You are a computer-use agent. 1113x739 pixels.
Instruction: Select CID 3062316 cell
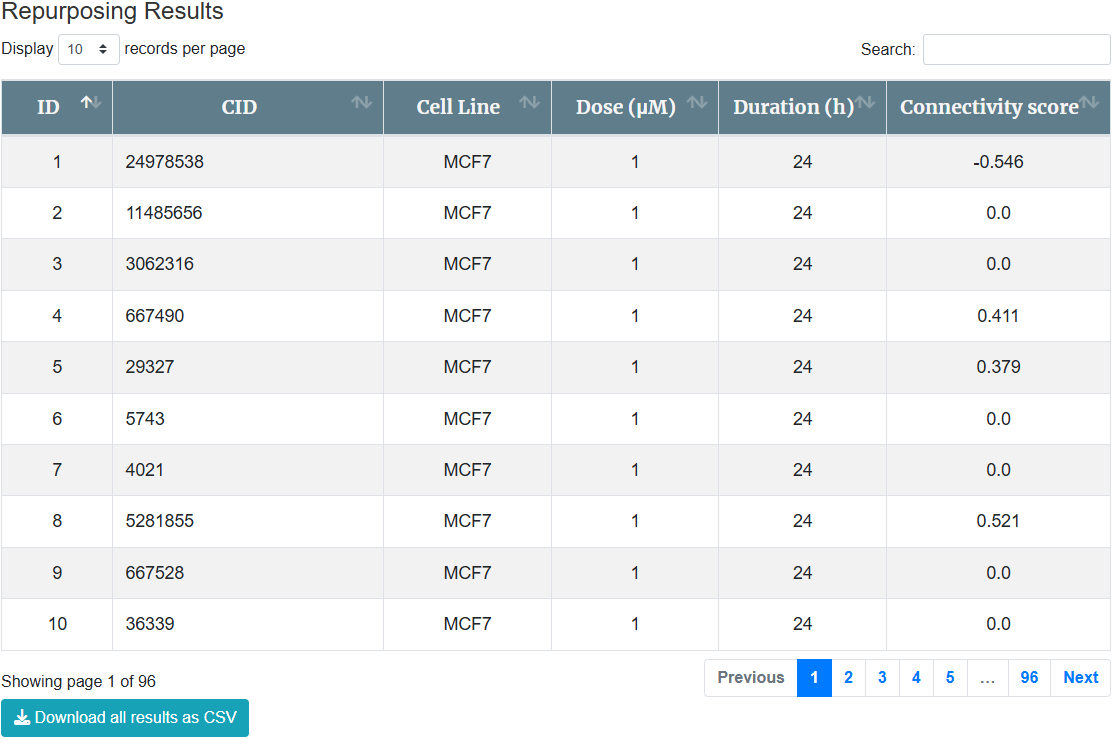pyautogui.click(x=248, y=264)
